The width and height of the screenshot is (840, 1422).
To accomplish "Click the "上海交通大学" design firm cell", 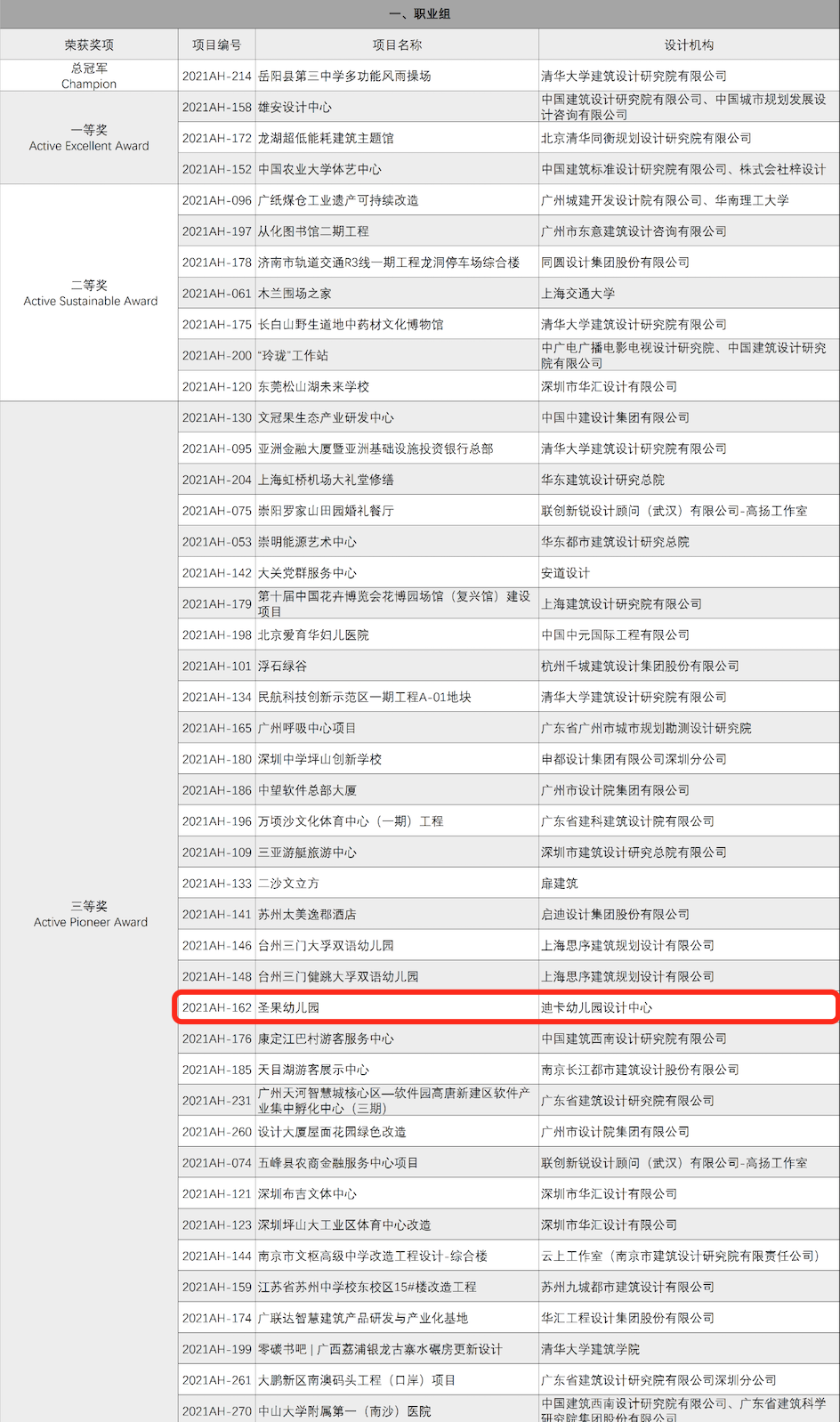I will [577, 294].
